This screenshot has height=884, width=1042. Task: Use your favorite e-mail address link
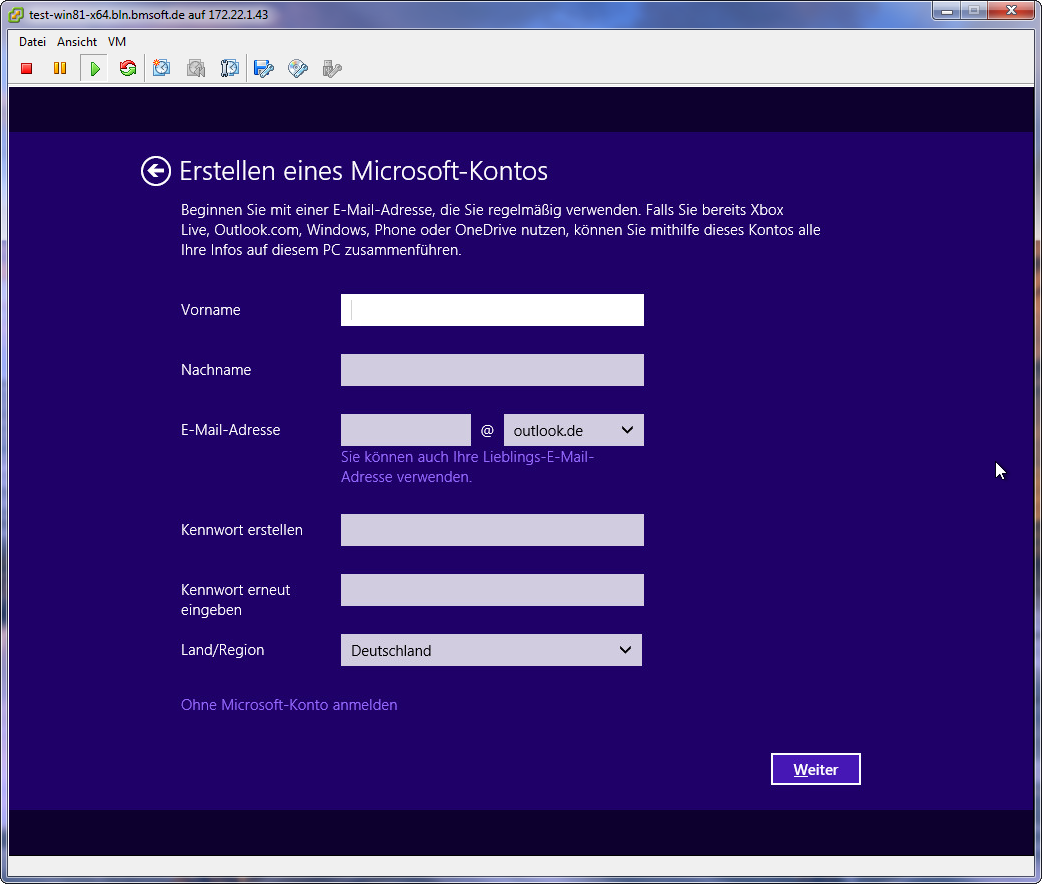[x=467, y=467]
